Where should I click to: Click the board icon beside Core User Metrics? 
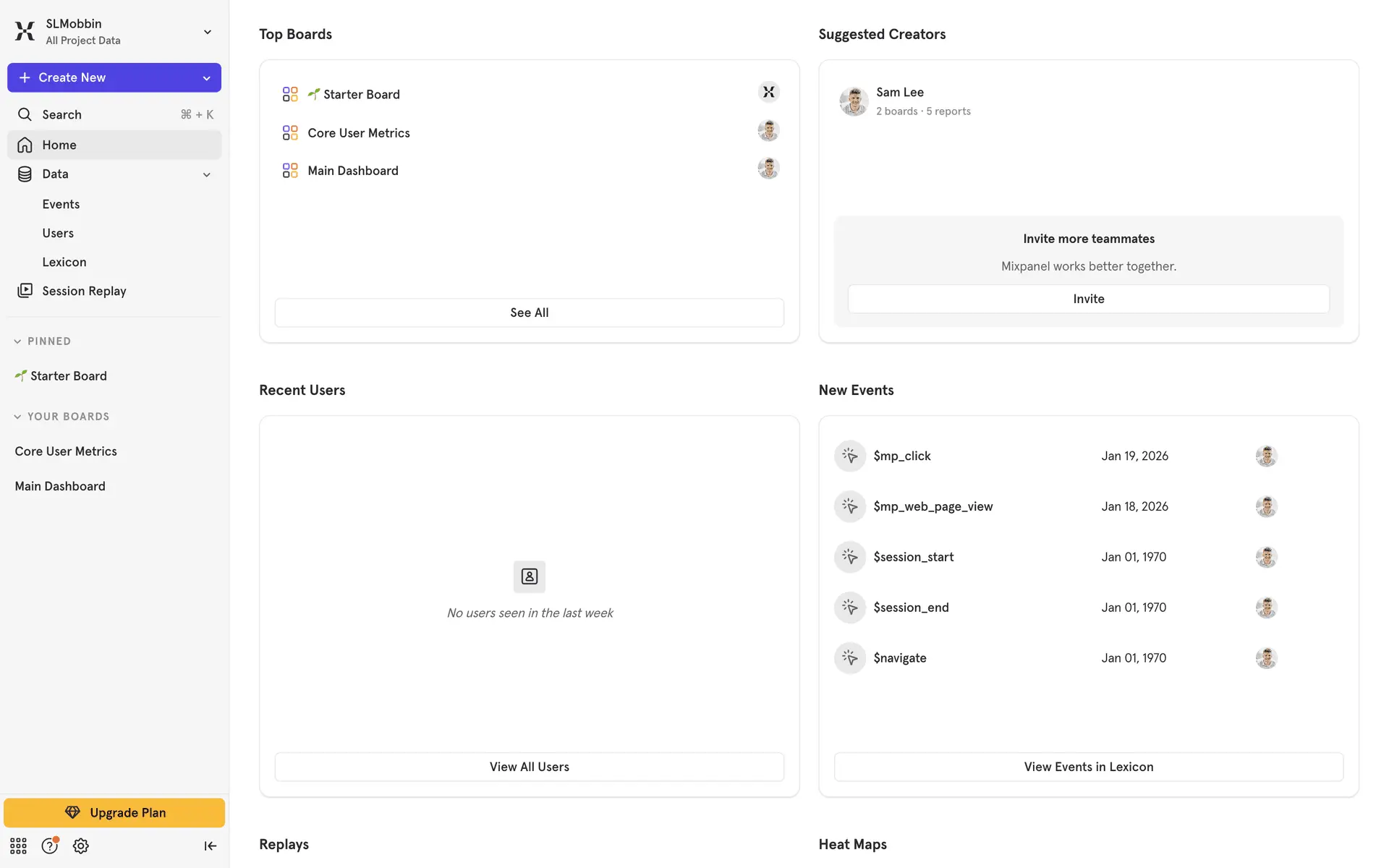(x=290, y=133)
